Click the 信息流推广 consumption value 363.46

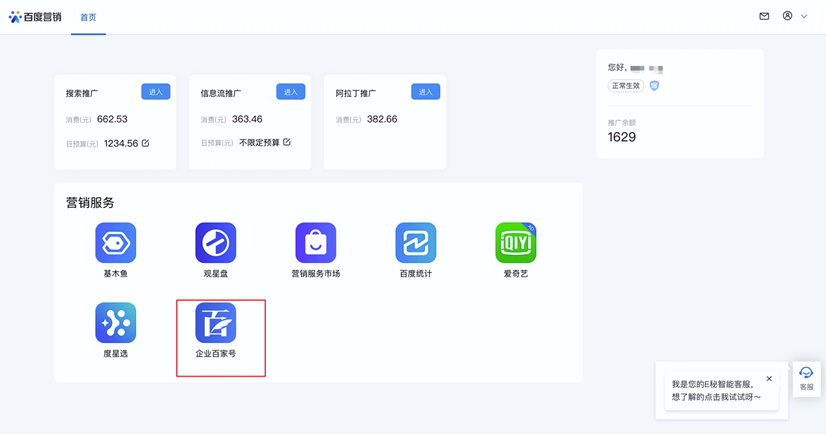247,119
